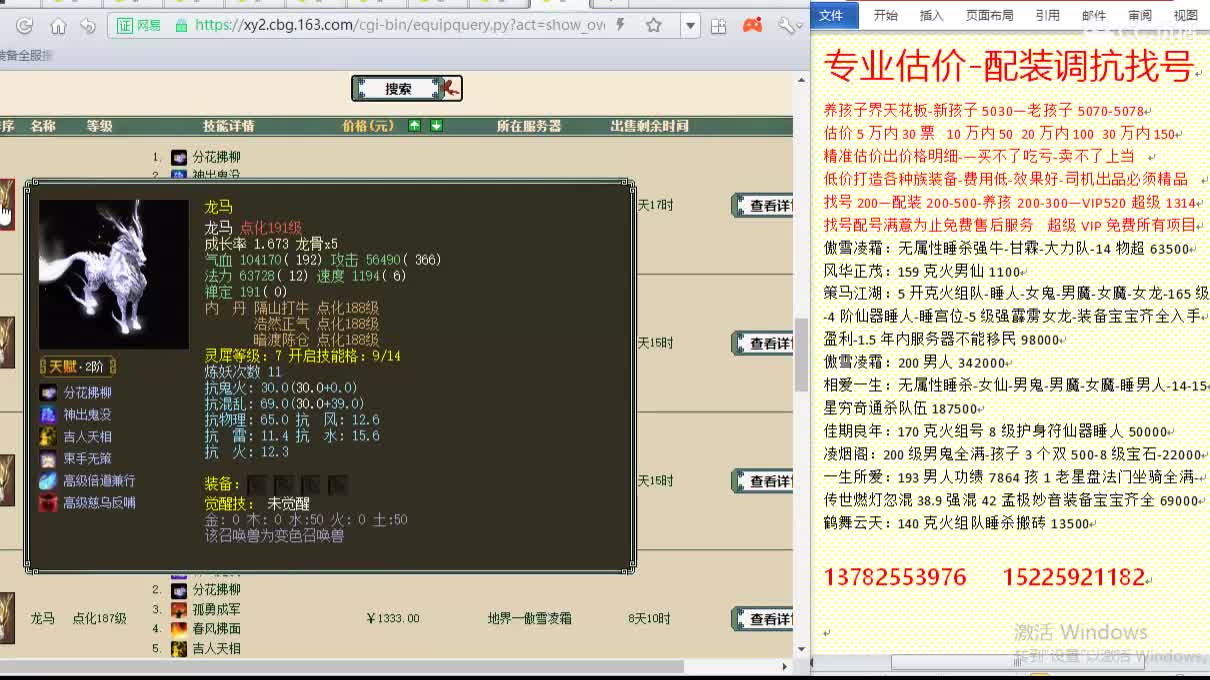Sort price ascending with green up arrow
1210x680 pixels.
click(x=415, y=126)
